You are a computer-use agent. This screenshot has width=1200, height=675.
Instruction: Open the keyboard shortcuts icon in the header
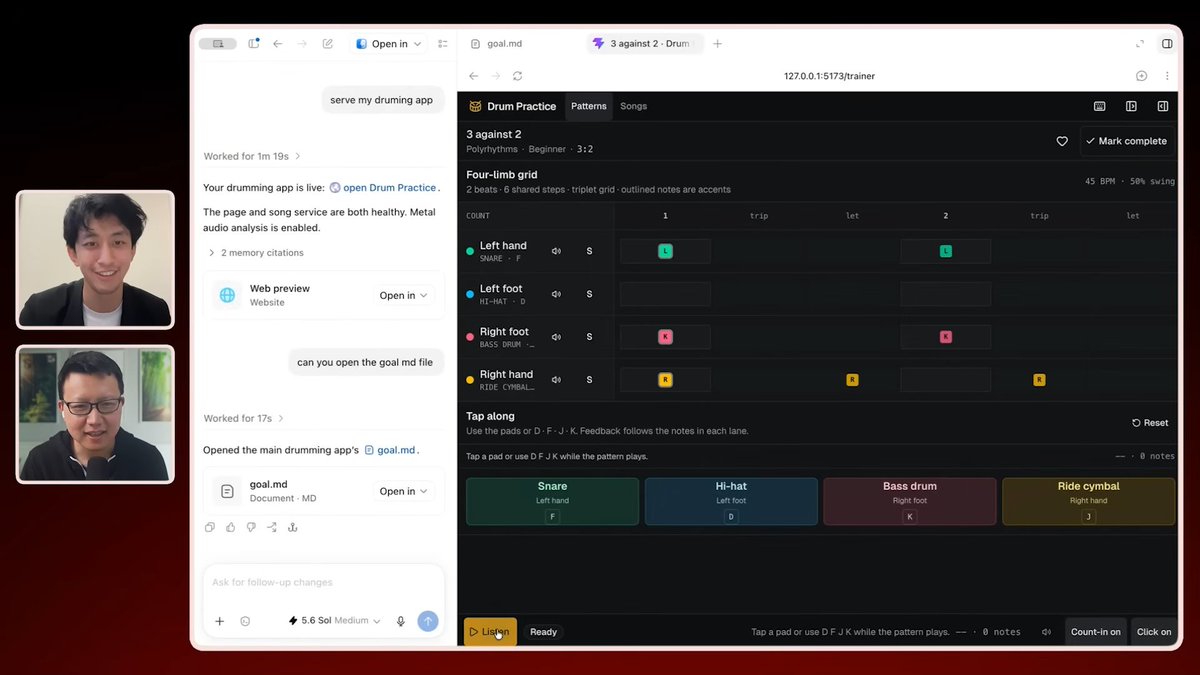coord(1100,106)
